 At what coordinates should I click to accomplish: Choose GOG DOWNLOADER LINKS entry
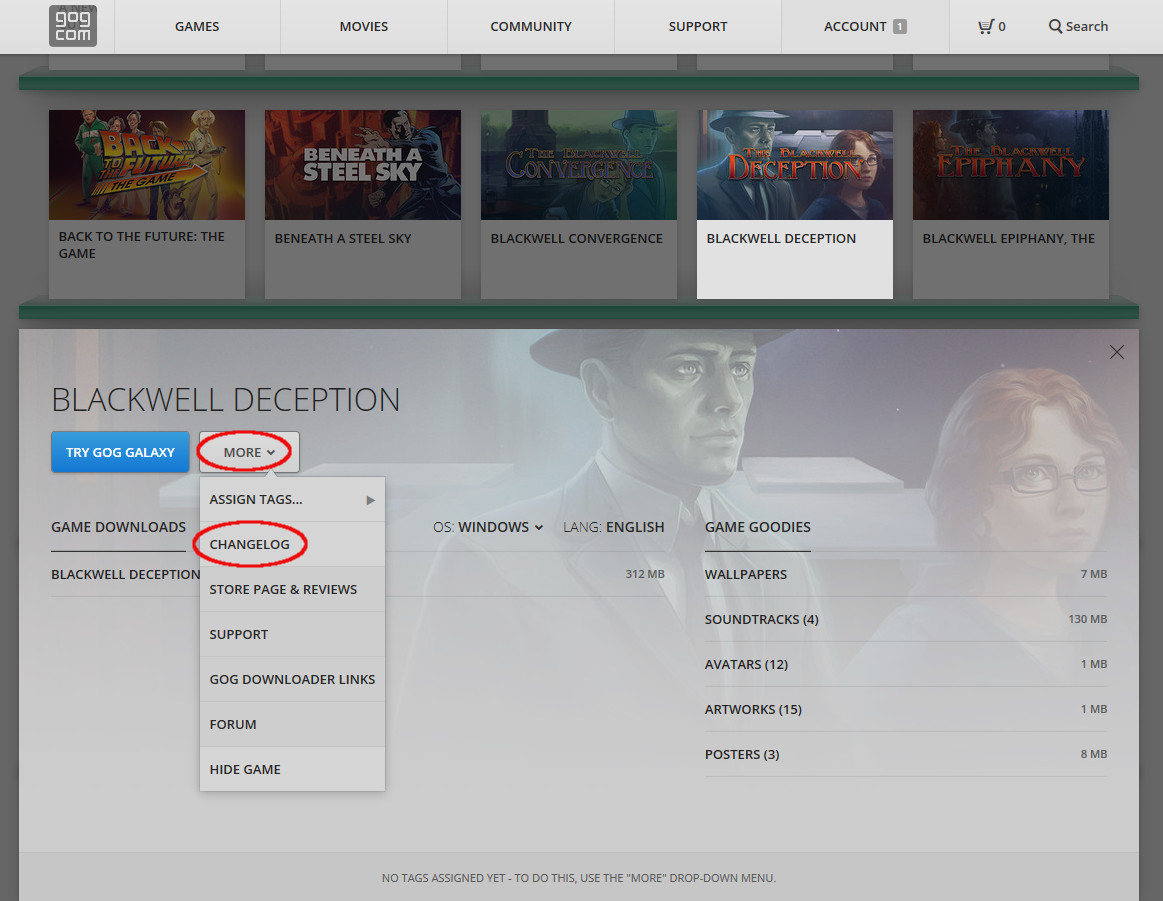[x=292, y=679]
